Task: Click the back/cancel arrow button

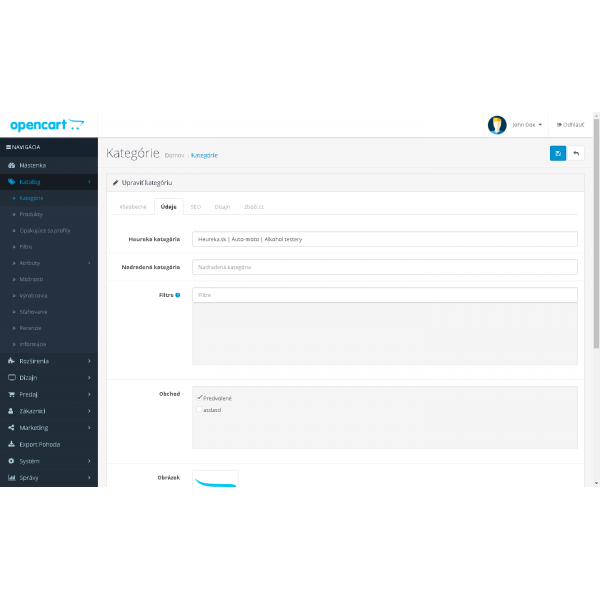Action: click(576, 153)
